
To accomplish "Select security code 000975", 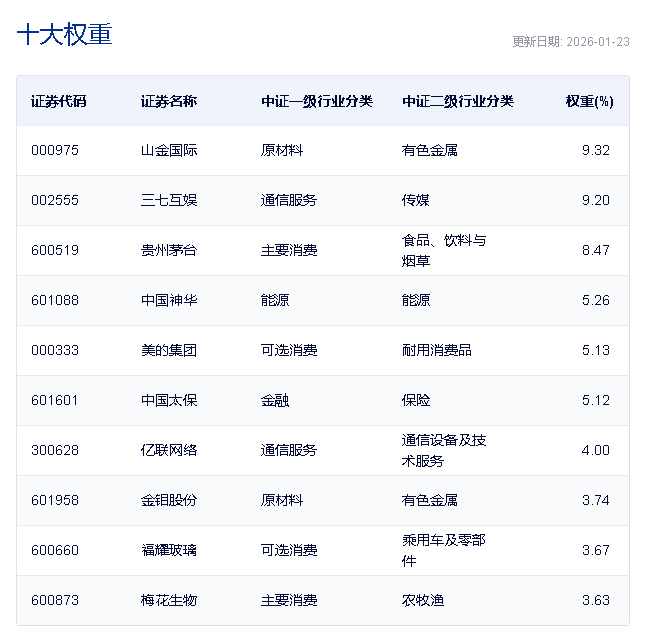I will click(x=55, y=150).
